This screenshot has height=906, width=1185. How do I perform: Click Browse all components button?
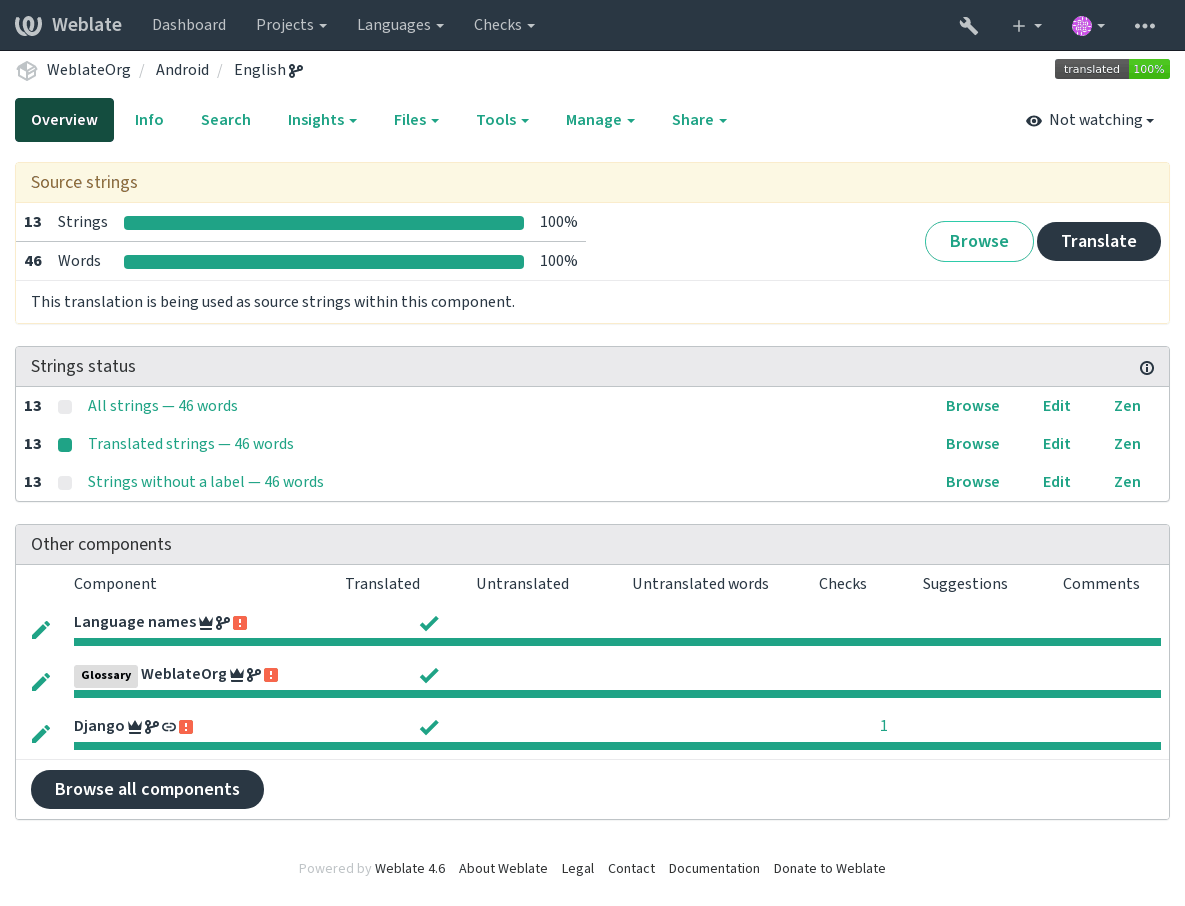tap(147, 790)
